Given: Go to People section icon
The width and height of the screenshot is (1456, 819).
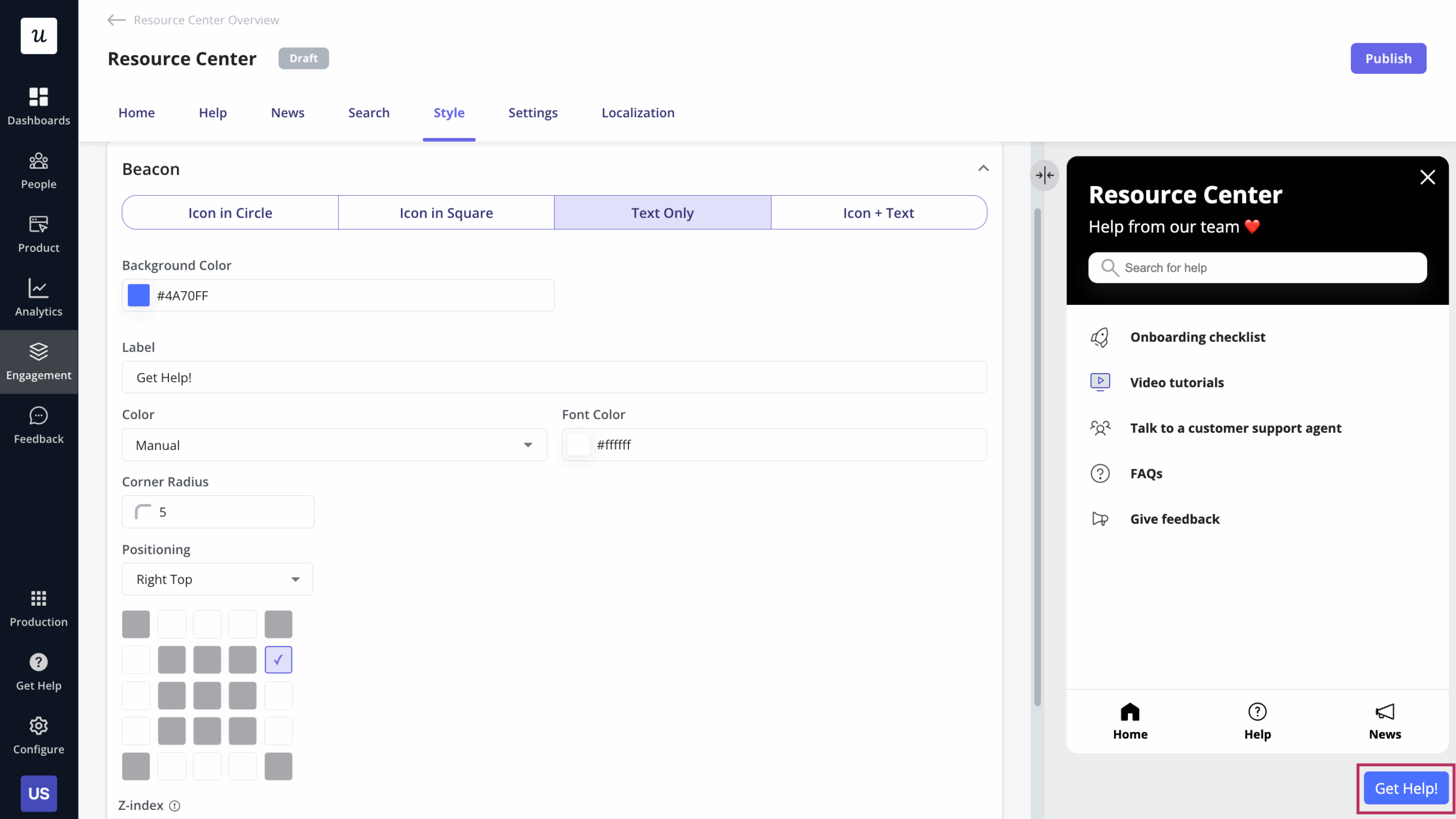Looking at the screenshot, I should [x=39, y=169].
